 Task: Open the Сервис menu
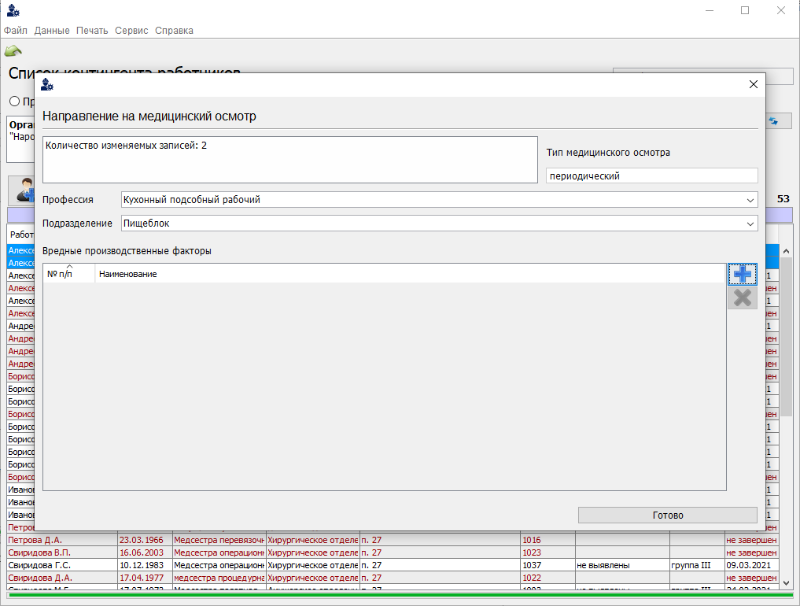pyautogui.click(x=131, y=30)
